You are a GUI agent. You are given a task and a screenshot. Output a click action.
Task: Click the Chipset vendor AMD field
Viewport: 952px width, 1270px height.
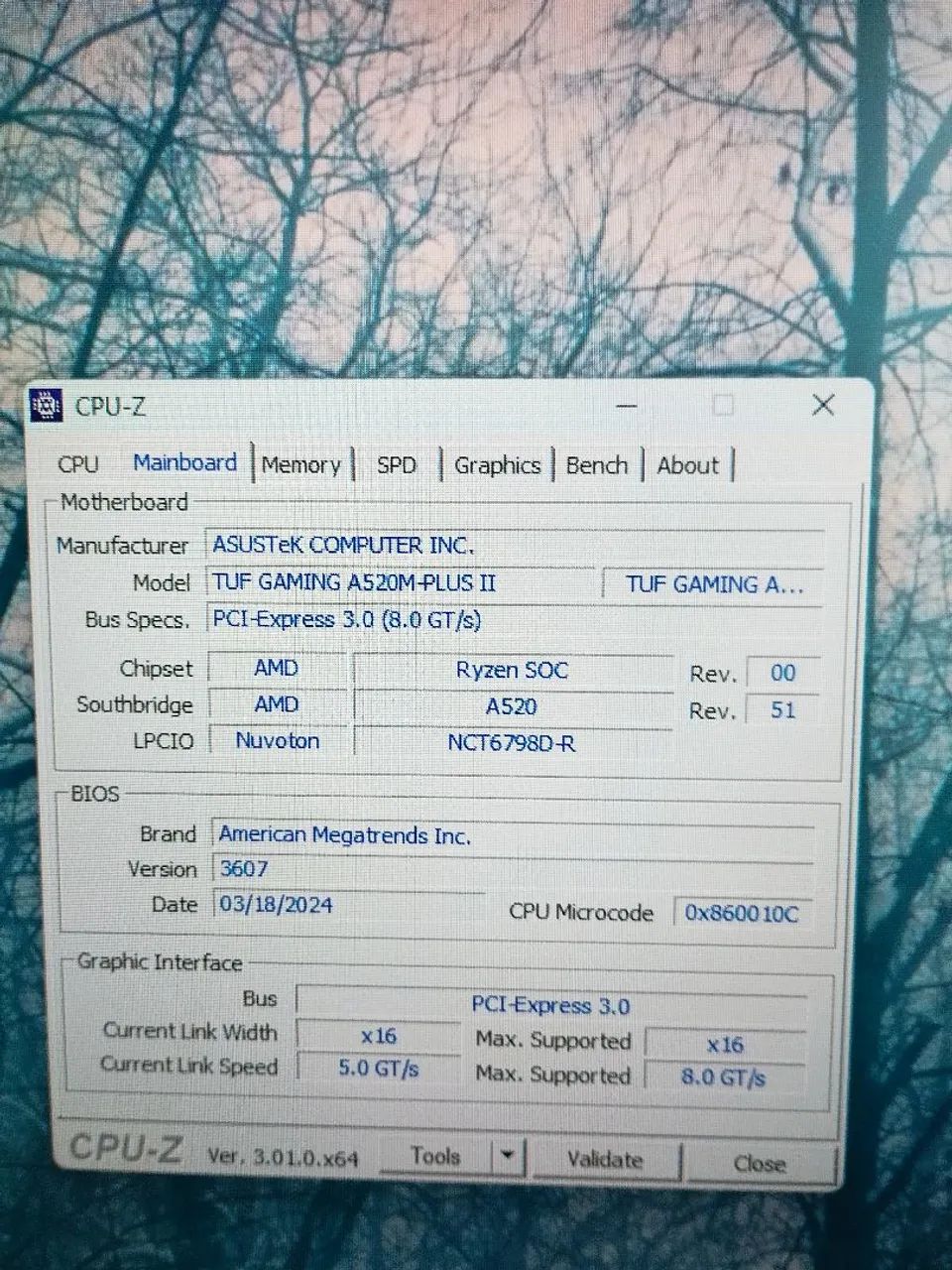(x=278, y=668)
